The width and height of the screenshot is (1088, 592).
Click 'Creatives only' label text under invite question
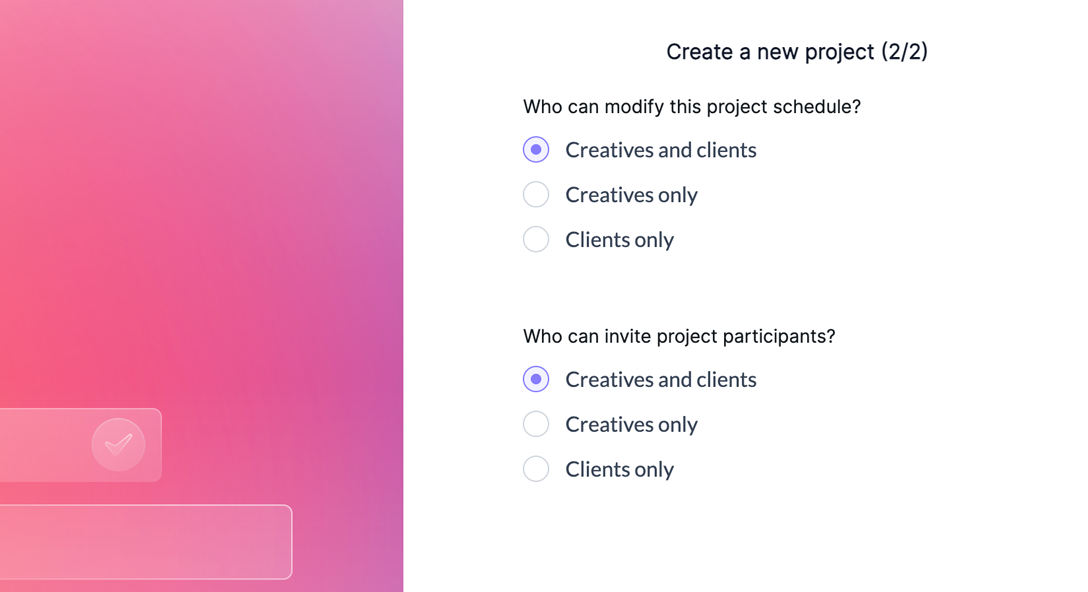pos(631,425)
